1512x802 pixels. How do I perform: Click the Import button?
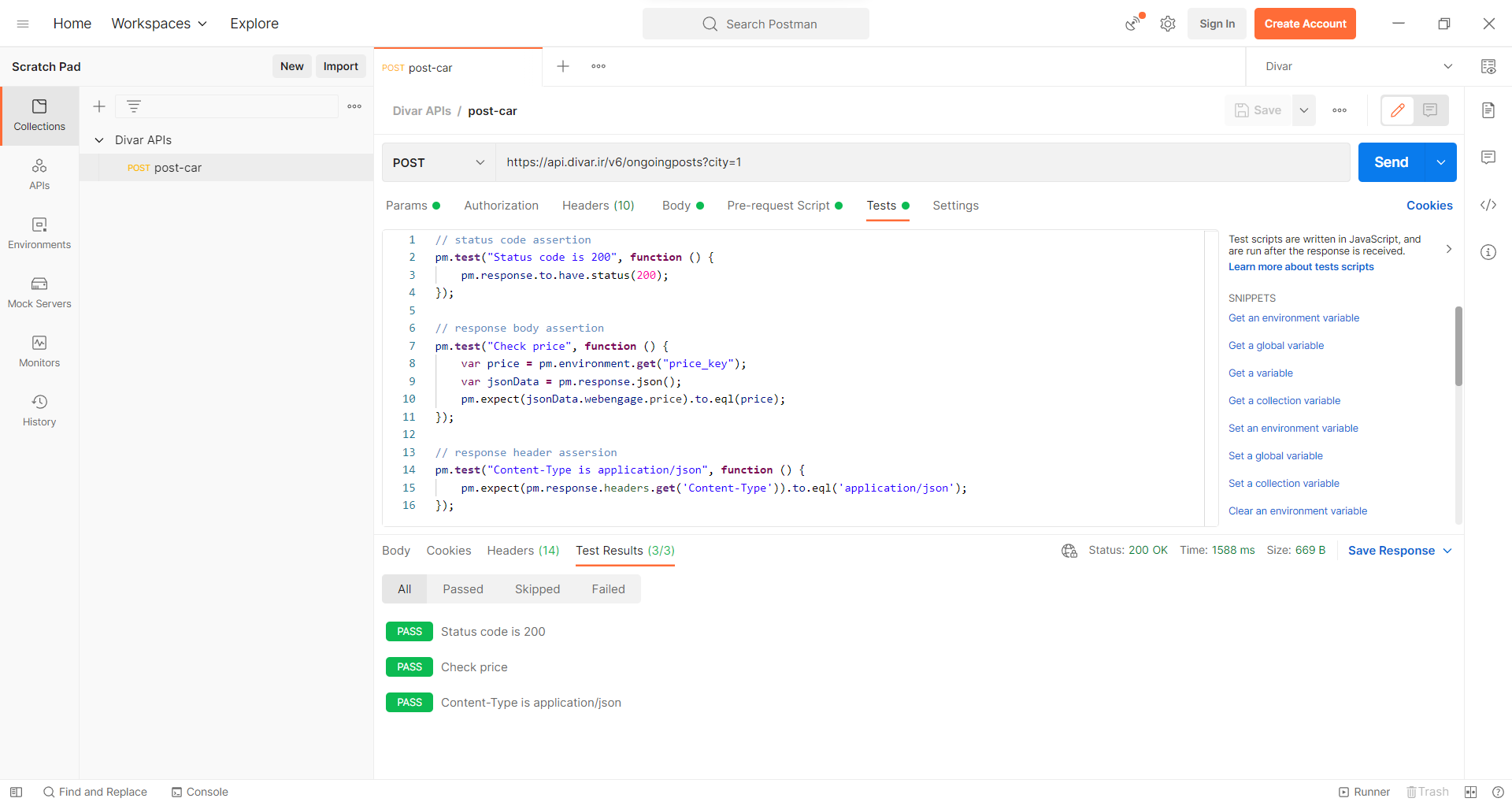pyautogui.click(x=341, y=66)
